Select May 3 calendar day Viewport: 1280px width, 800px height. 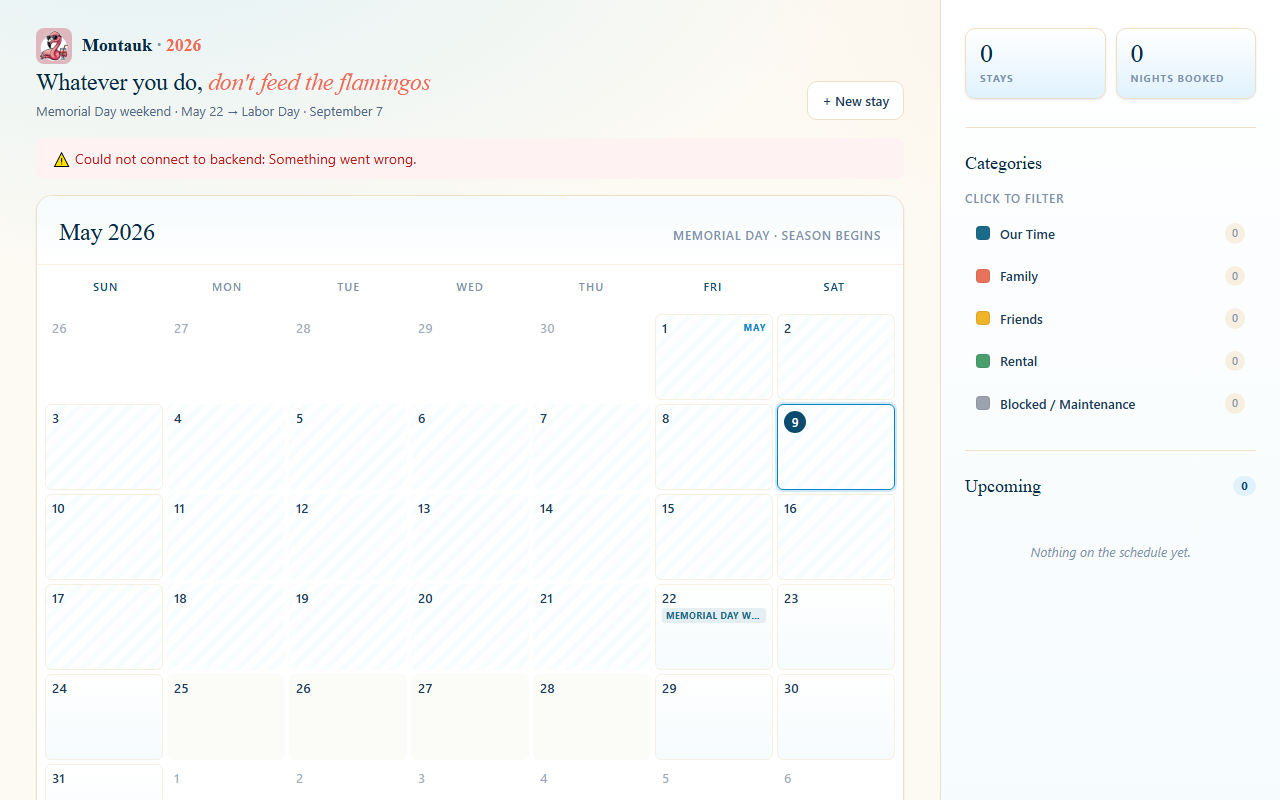tap(104, 447)
